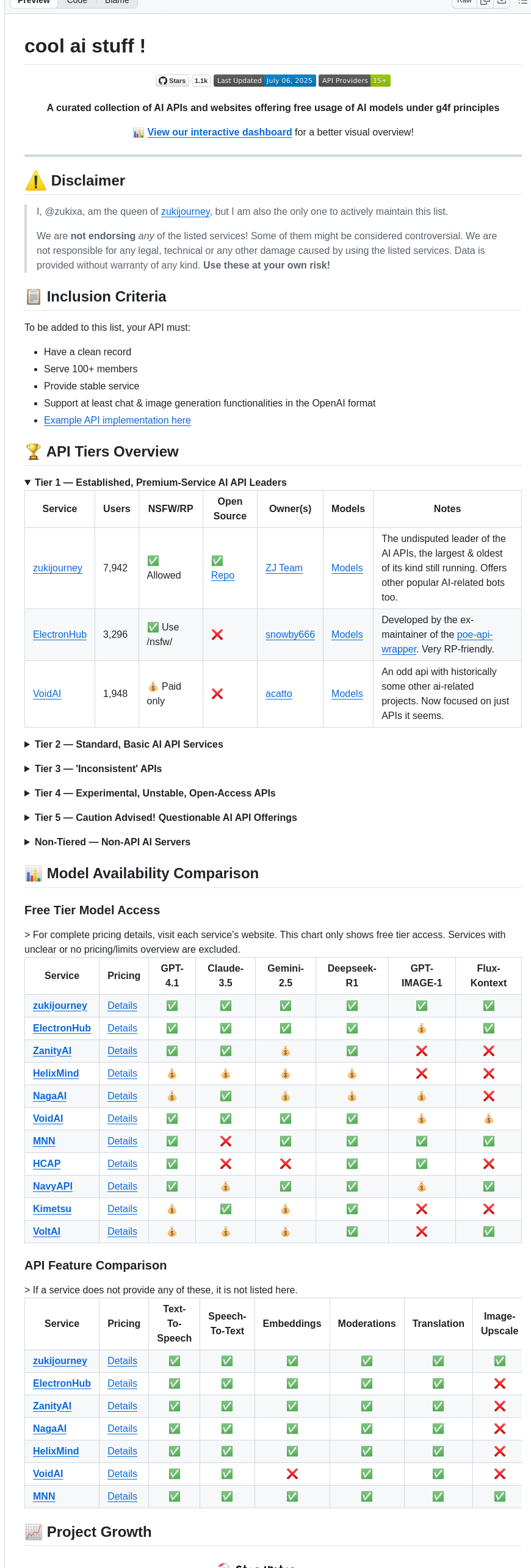The width and height of the screenshot is (531, 1568).
Task: Open owner snowby666's profile link
Action: click(x=290, y=634)
